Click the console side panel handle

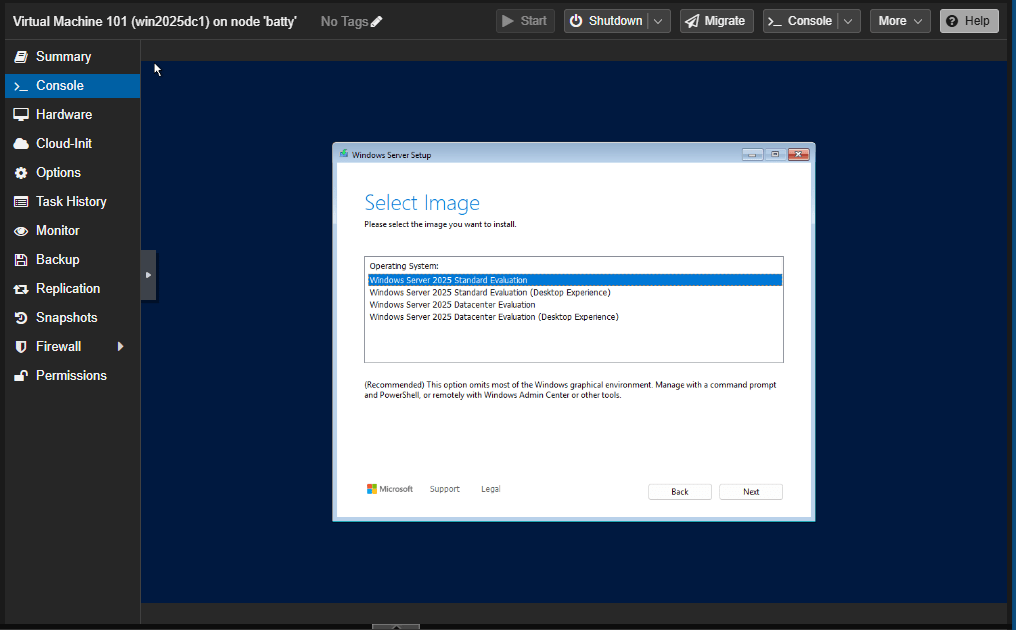(x=148, y=275)
